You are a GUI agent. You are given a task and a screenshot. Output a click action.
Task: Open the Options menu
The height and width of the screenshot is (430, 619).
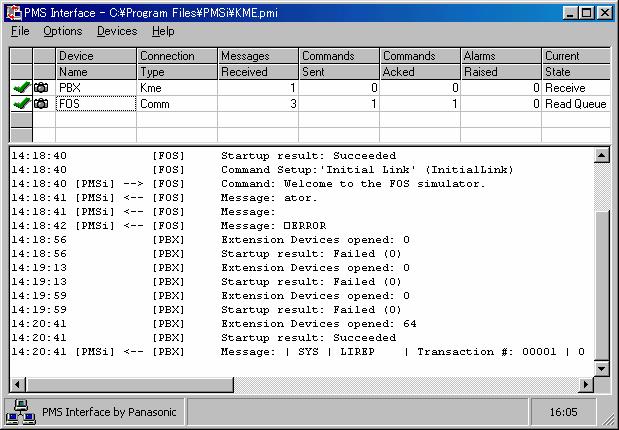[x=63, y=31]
